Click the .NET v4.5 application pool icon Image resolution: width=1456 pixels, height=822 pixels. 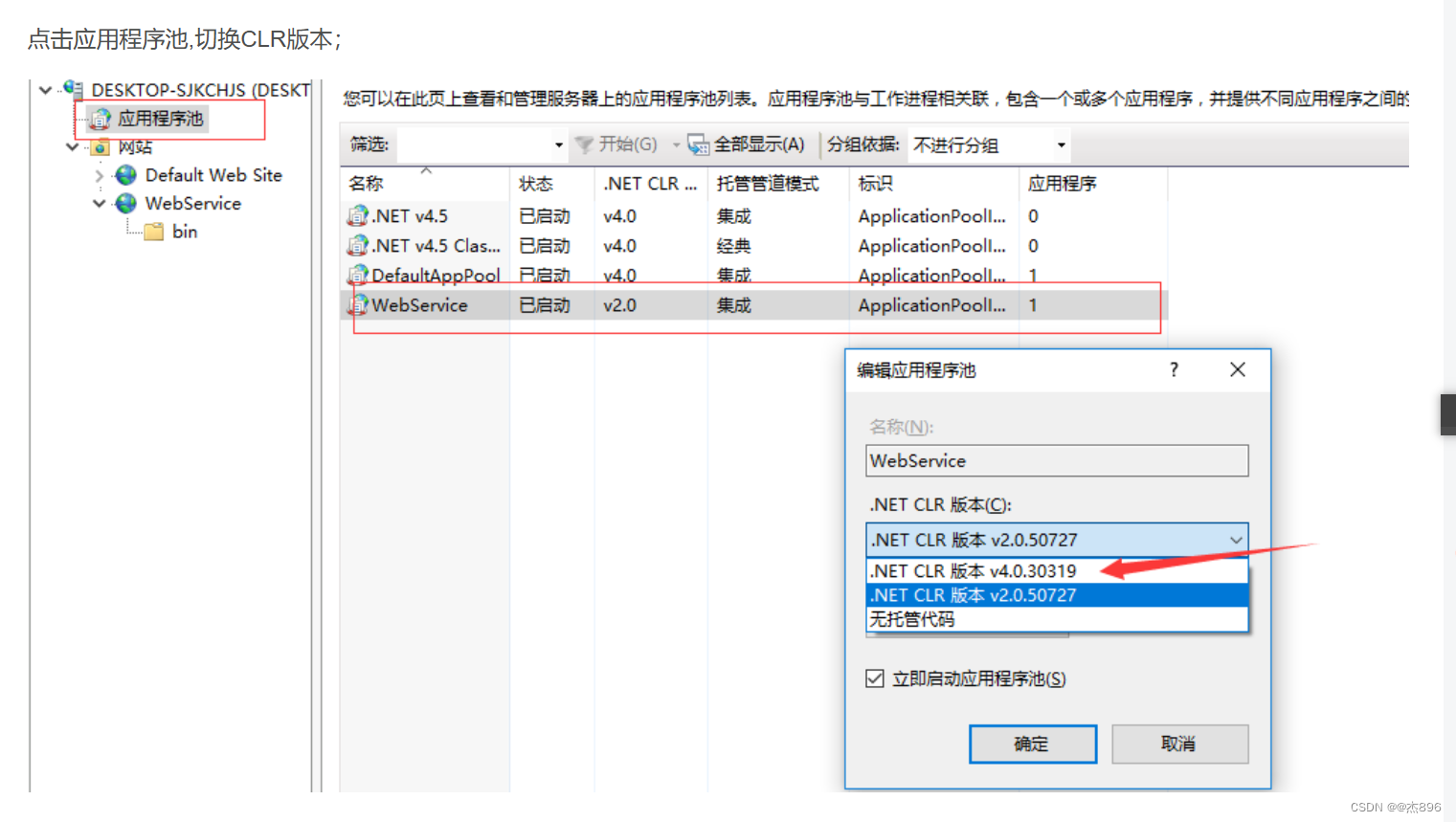(x=355, y=215)
